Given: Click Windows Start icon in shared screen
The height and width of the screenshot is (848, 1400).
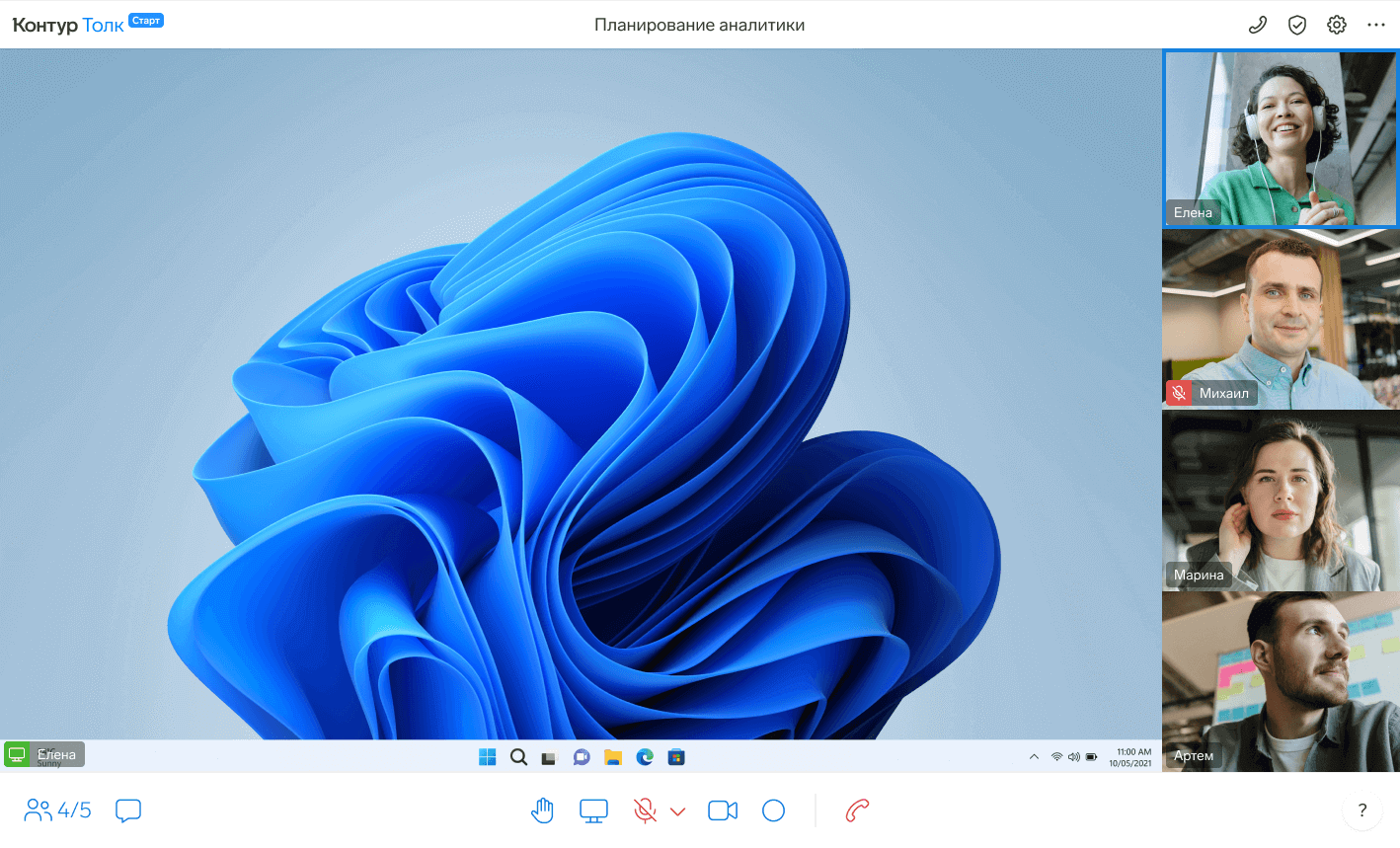Looking at the screenshot, I should pyautogui.click(x=487, y=757).
